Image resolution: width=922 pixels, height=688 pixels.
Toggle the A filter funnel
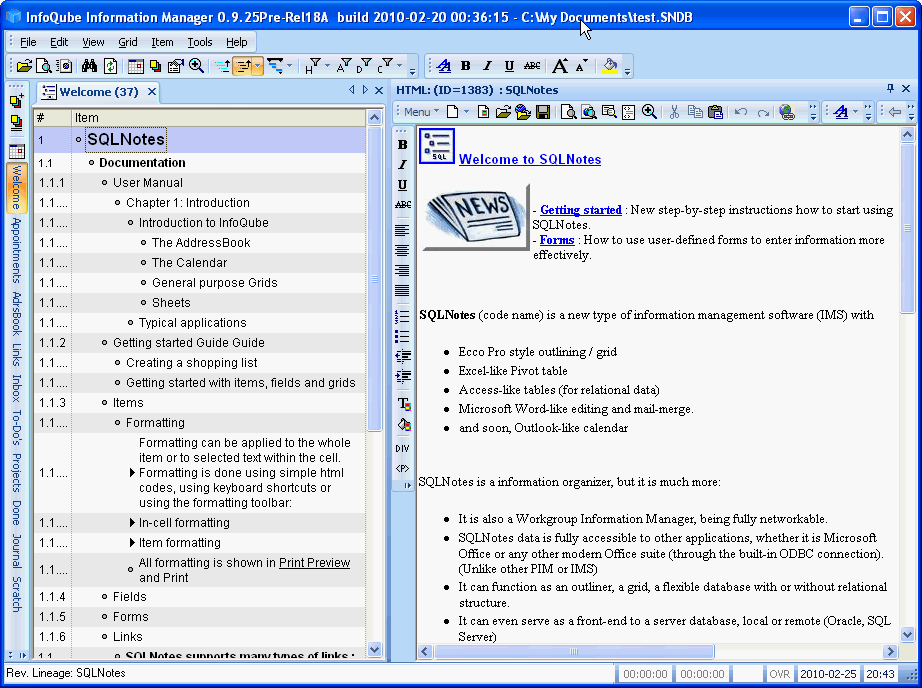[x=344, y=66]
